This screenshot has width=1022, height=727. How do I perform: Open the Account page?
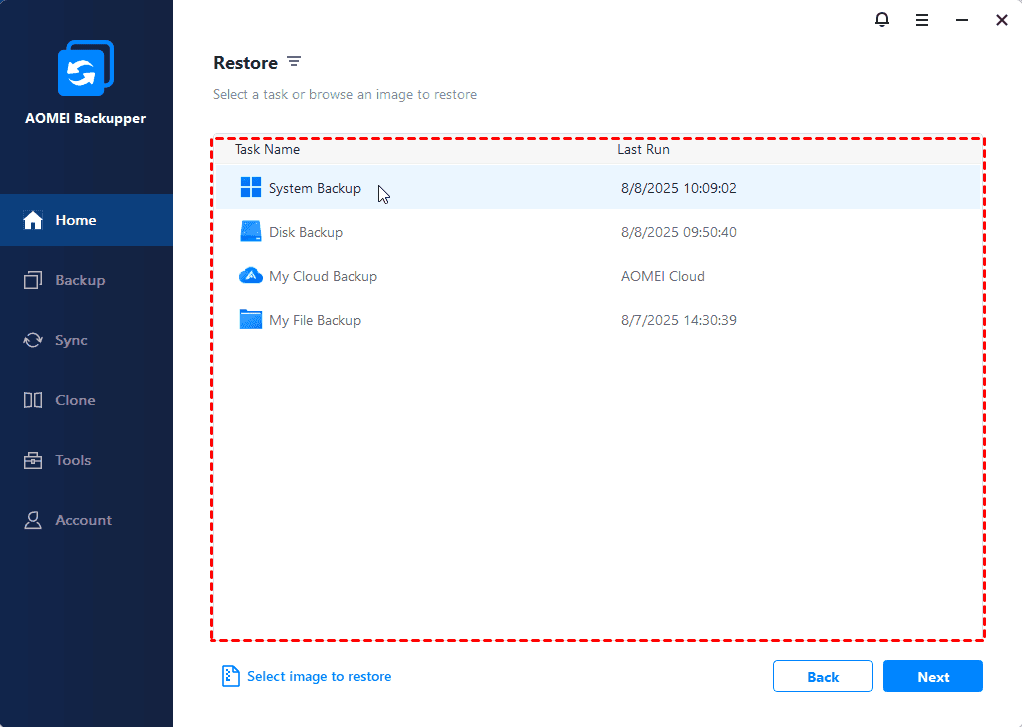pyautogui.click(x=83, y=520)
